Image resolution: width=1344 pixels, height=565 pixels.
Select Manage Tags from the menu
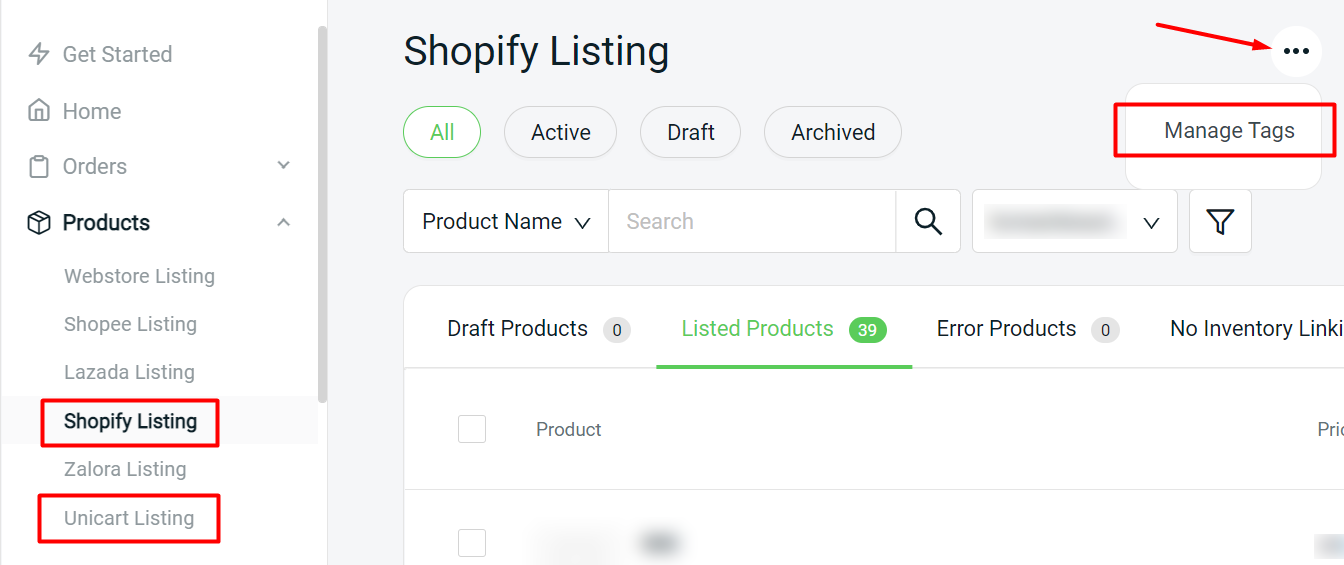pyautogui.click(x=1229, y=131)
